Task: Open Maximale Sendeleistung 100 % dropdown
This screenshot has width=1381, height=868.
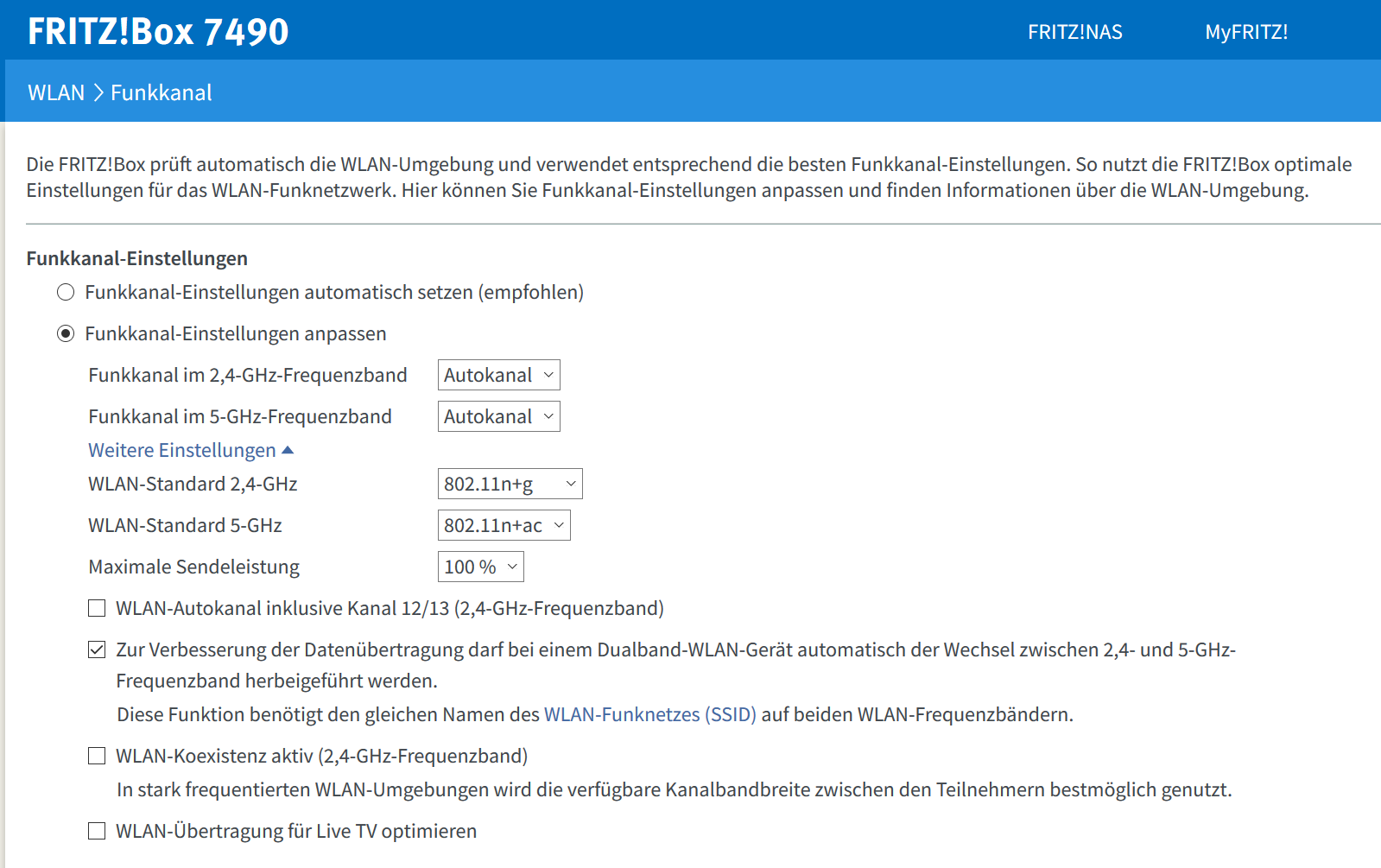Action: pyautogui.click(x=480, y=567)
